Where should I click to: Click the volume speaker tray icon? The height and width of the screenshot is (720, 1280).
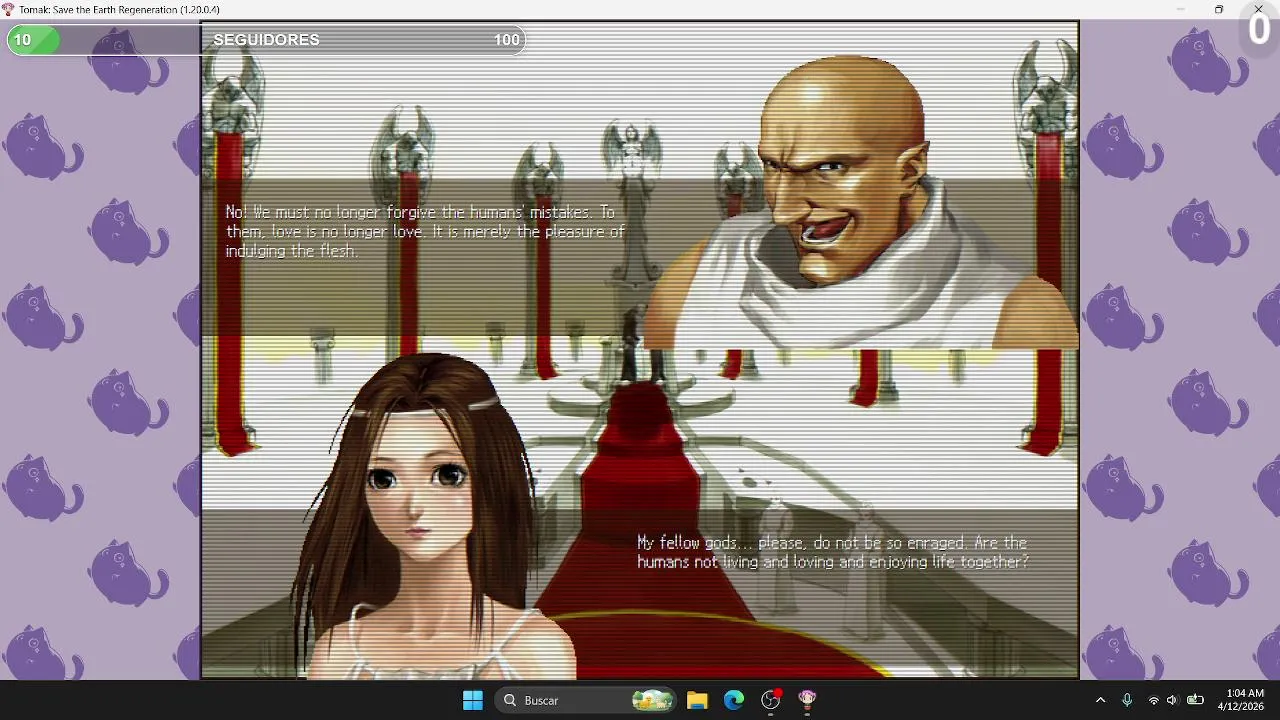pyautogui.click(x=1173, y=700)
